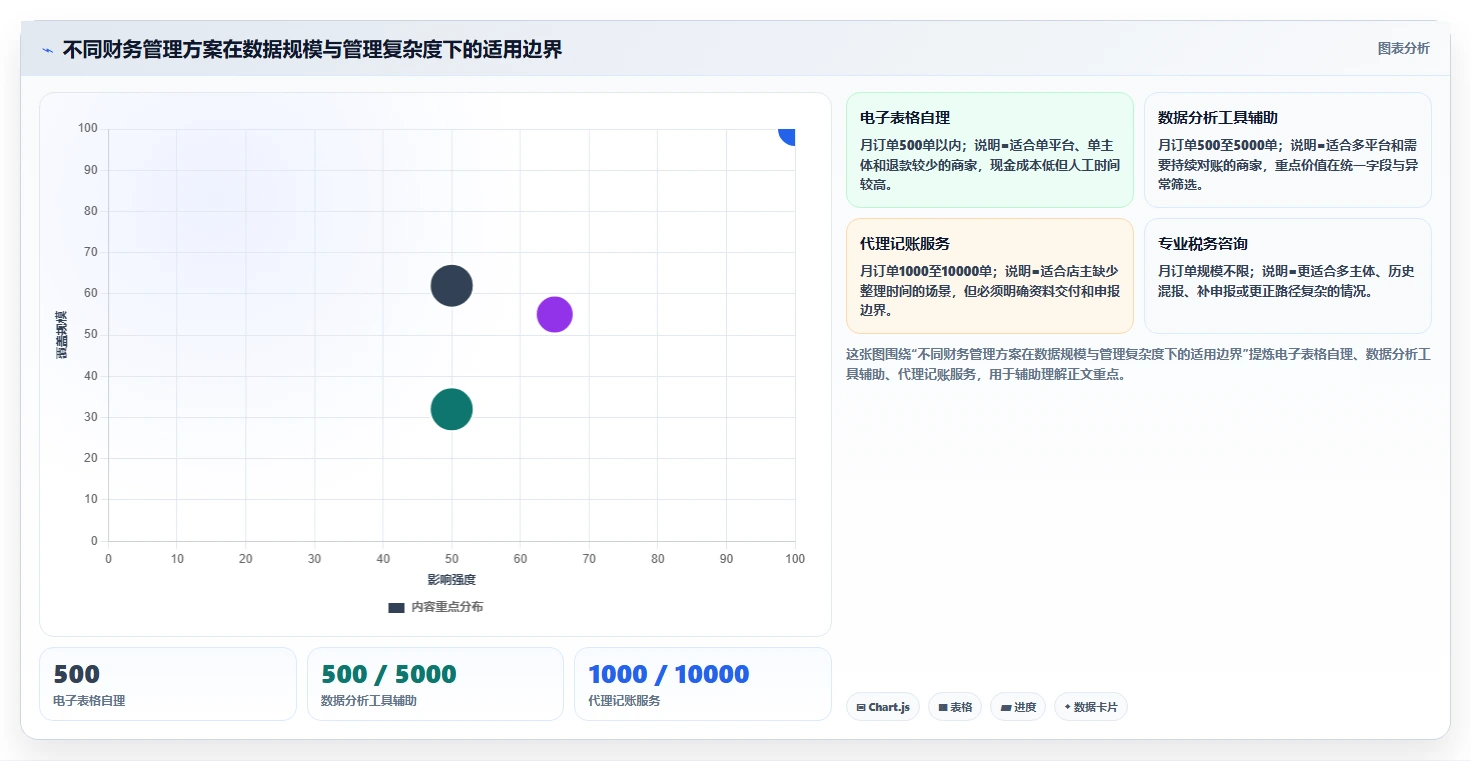Click the dark navy bubble in the chart
Viewport: 1471px width, 761px height.
451,286
